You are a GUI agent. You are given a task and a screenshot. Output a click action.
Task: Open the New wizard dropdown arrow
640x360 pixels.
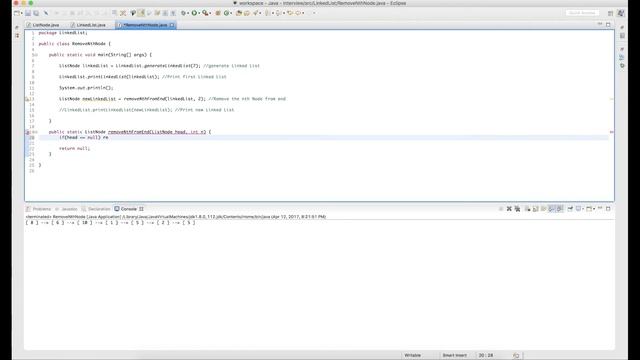21,13
